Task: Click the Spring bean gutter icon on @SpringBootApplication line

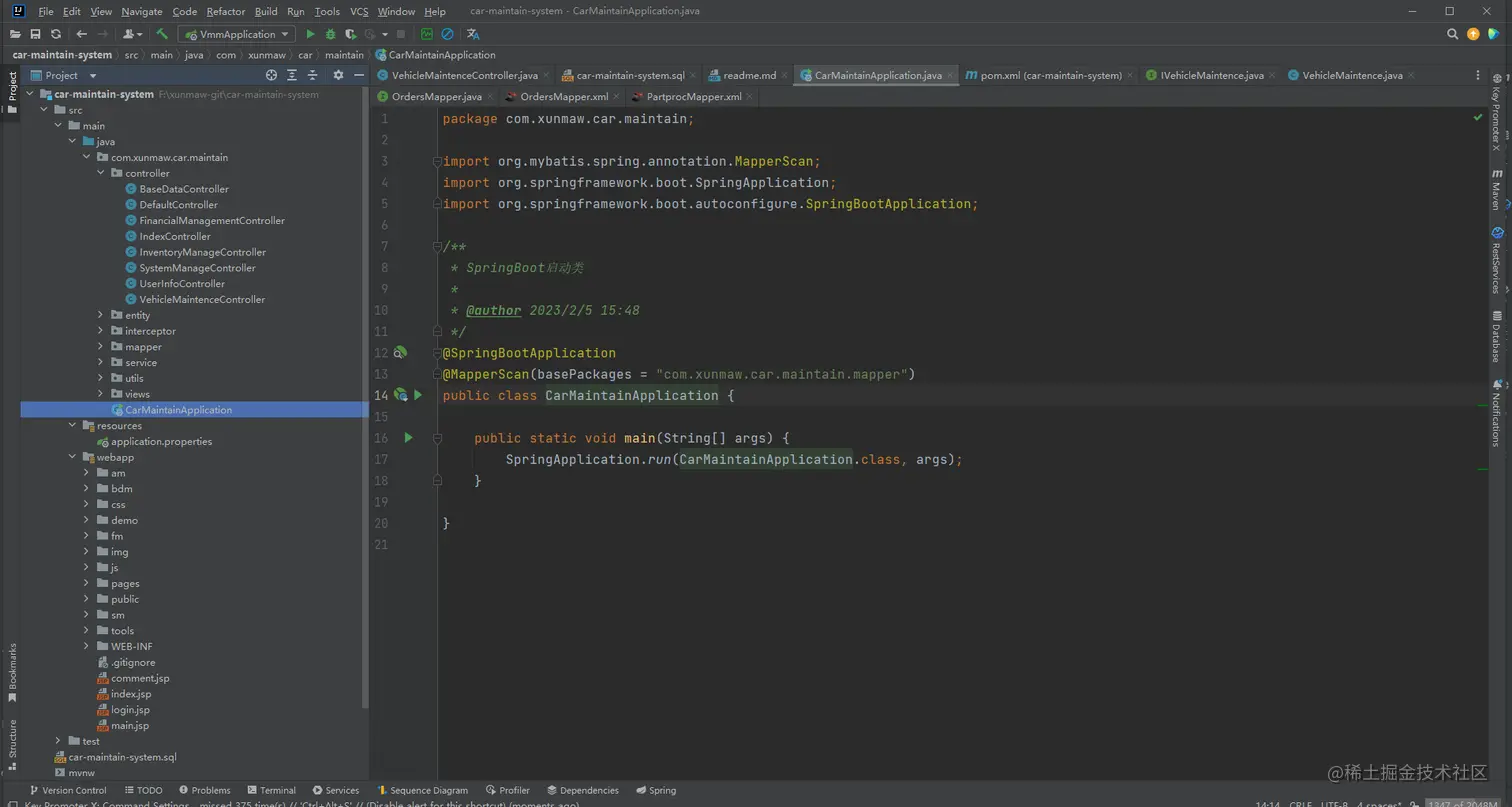Action: [x=400, y=353]
